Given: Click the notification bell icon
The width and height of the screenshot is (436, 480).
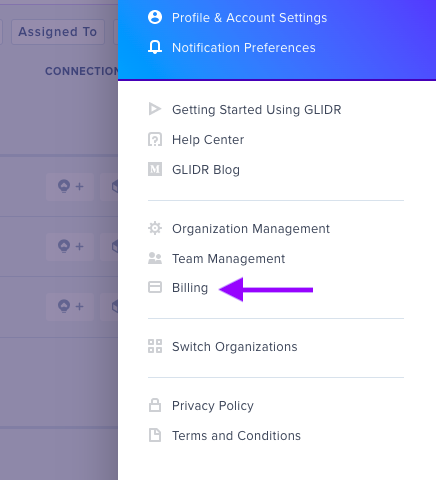Looking at the screenshot, I should pos(155,47).
